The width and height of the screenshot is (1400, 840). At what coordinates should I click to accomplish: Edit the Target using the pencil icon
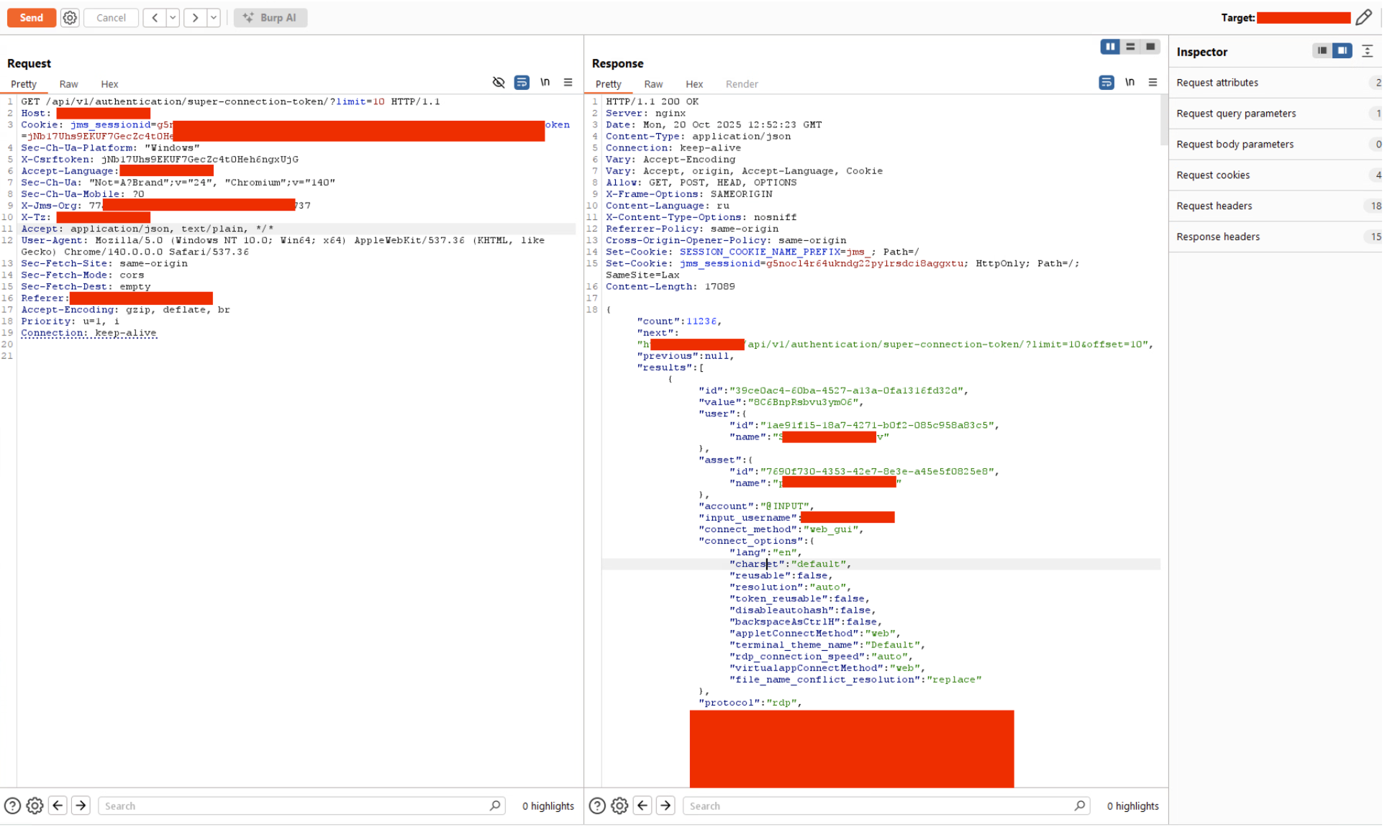click(1365, 17)
